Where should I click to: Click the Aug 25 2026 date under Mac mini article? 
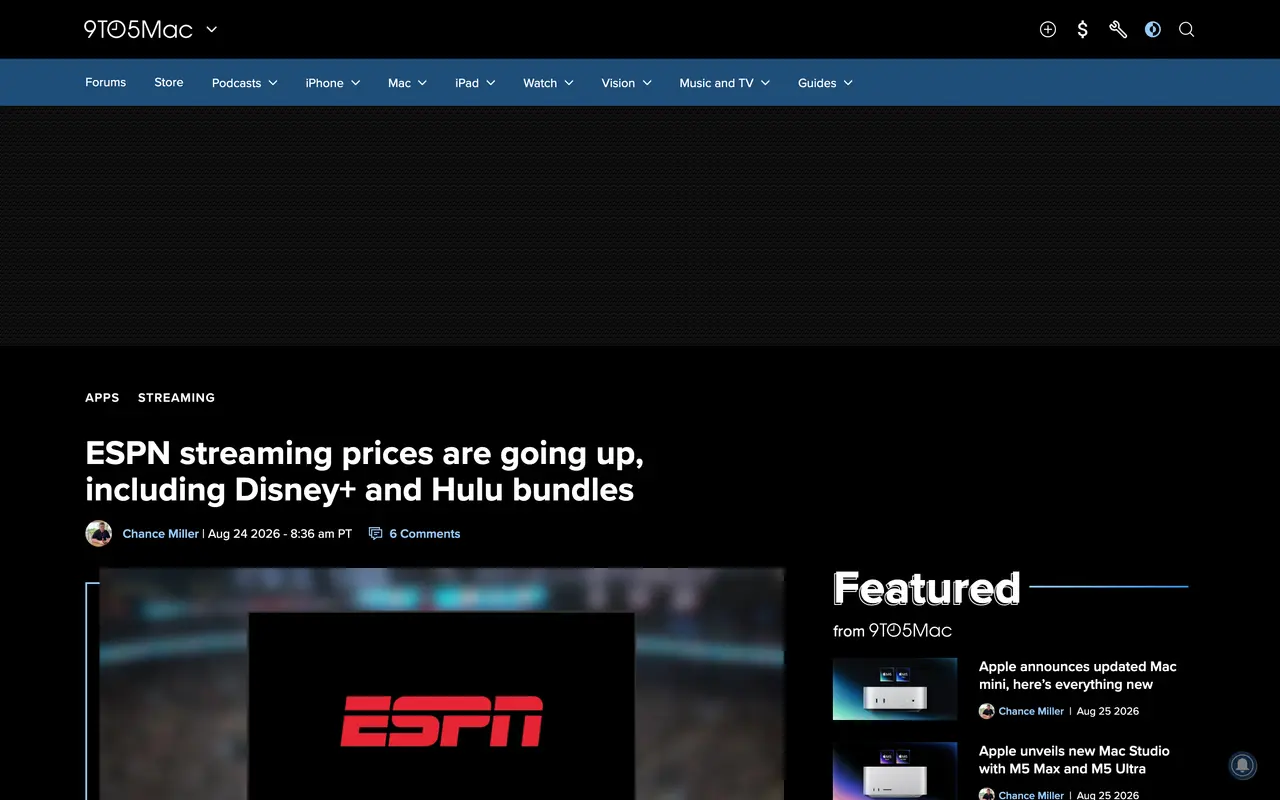pyautogui.click(x=1108, y=711)
